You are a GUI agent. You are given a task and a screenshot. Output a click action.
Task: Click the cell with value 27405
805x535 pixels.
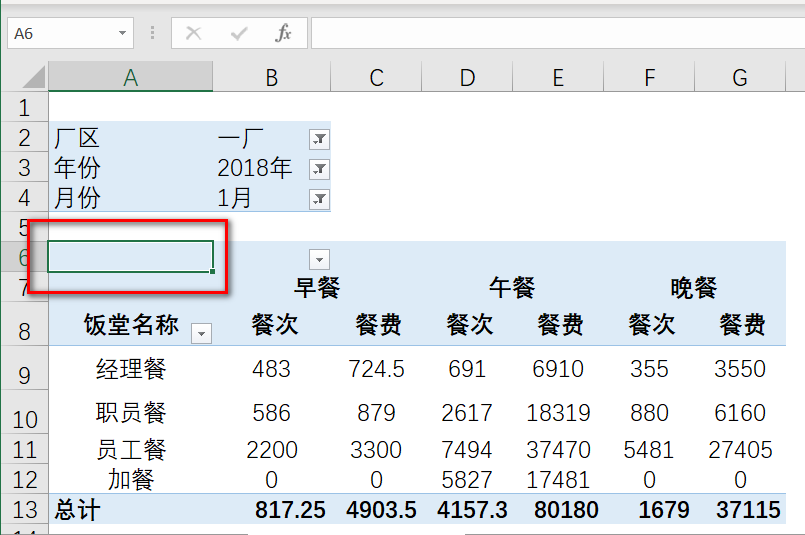[740, 450]
